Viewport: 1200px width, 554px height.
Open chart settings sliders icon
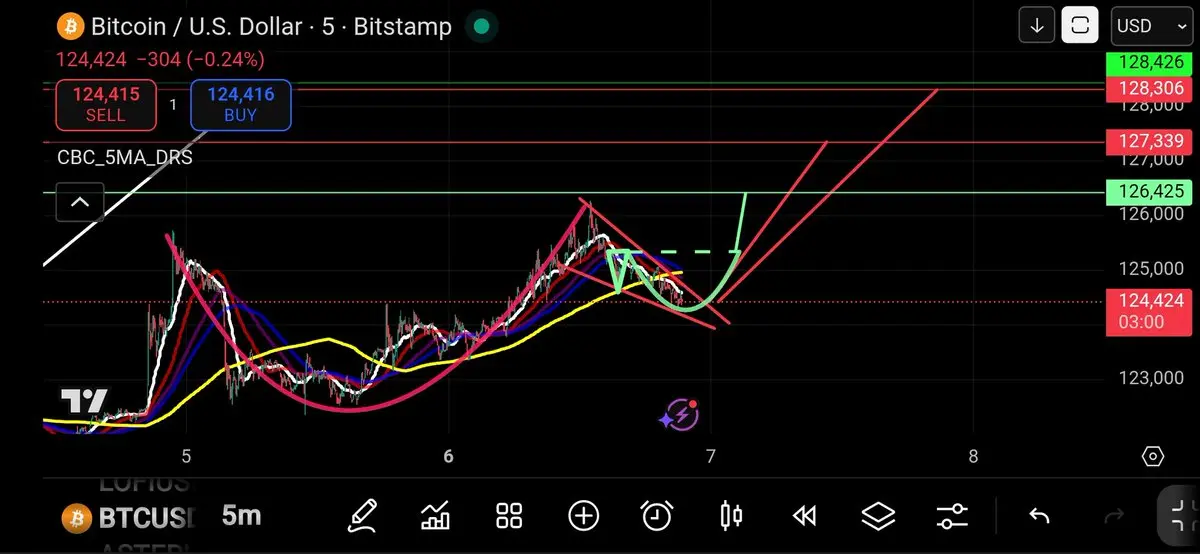(x=952, y=516)
